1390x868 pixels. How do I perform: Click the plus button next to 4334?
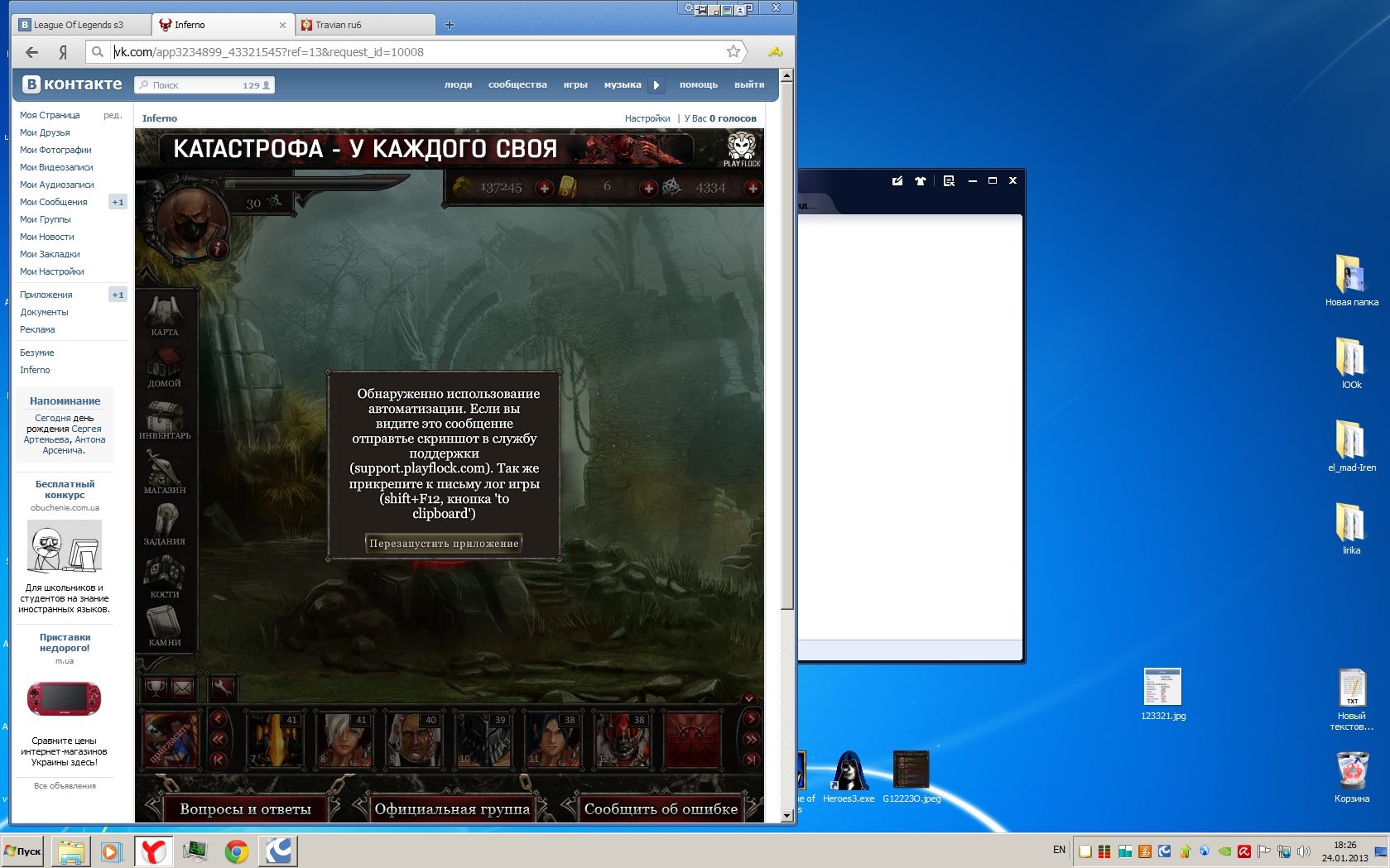click(753, 188)
